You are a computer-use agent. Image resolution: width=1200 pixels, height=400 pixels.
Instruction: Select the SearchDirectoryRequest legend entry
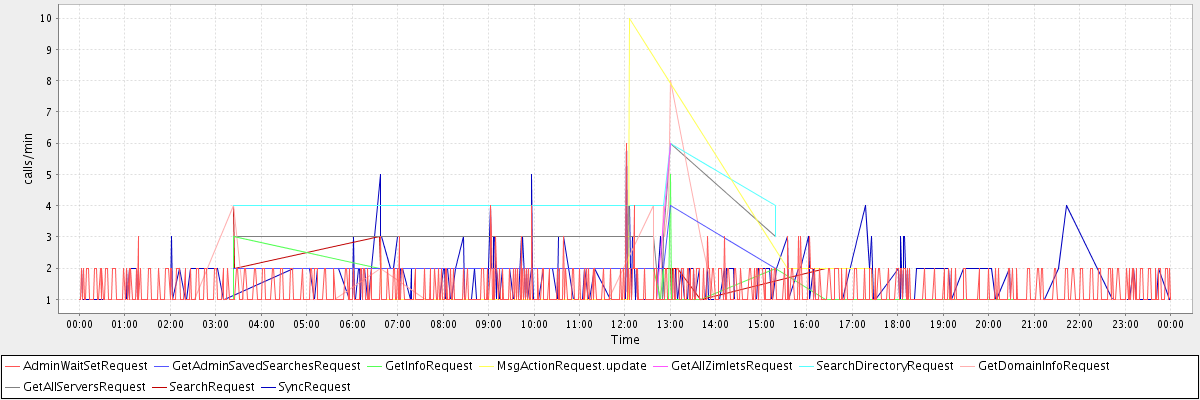(884, 366)
